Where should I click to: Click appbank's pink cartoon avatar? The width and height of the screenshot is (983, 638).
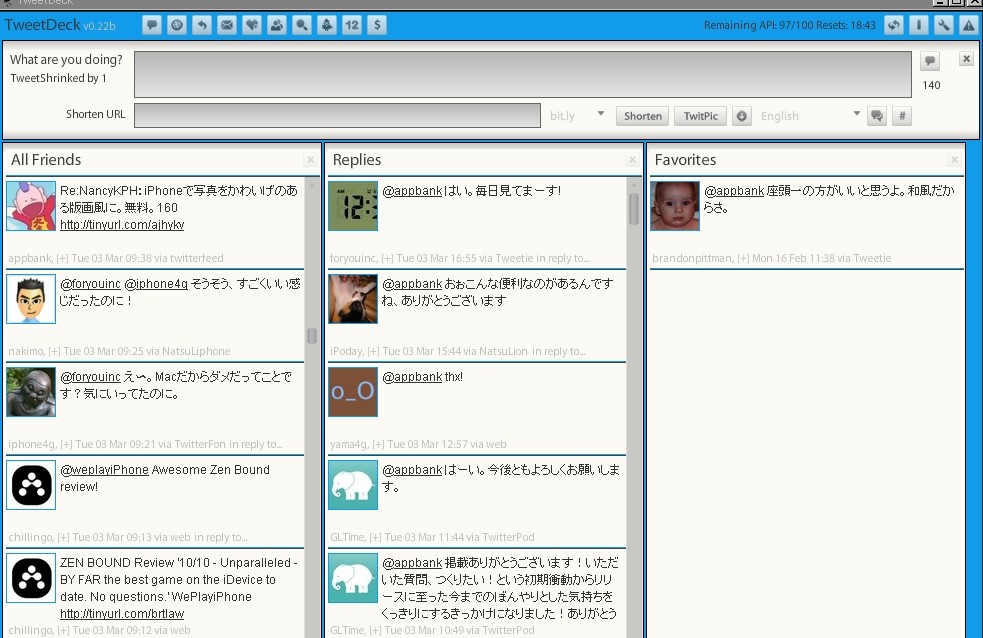point(31,206)
